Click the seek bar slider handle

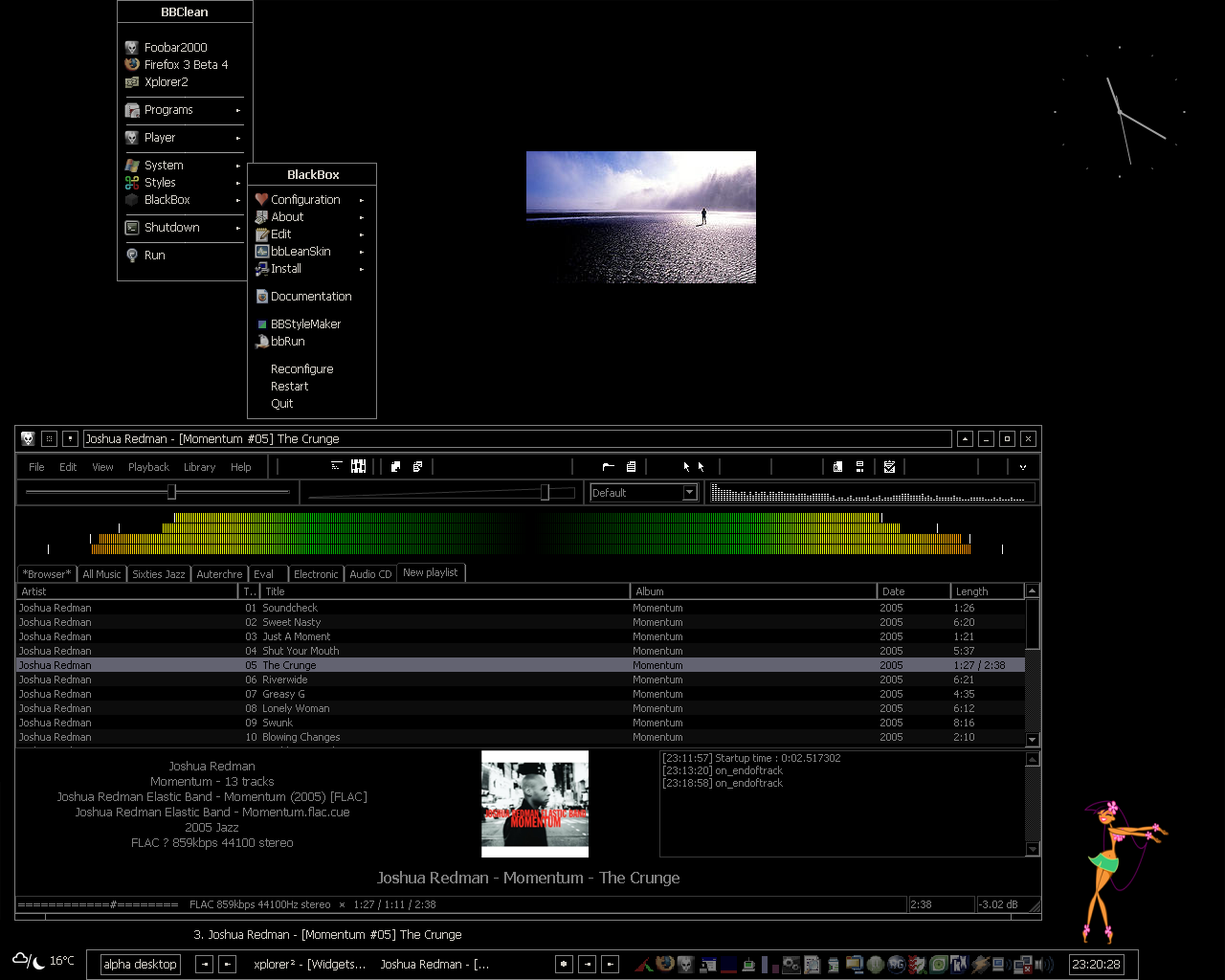(x=171, y=492)
